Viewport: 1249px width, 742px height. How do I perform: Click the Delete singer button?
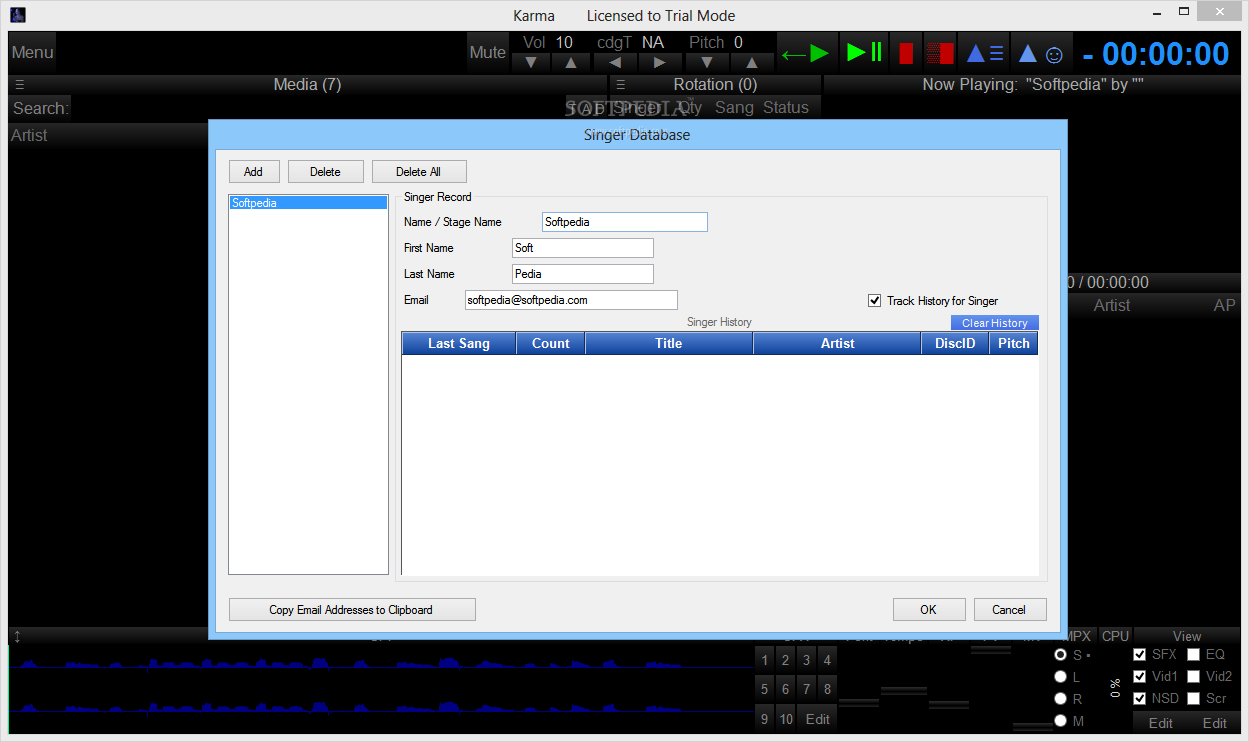[x=325, y=172]
